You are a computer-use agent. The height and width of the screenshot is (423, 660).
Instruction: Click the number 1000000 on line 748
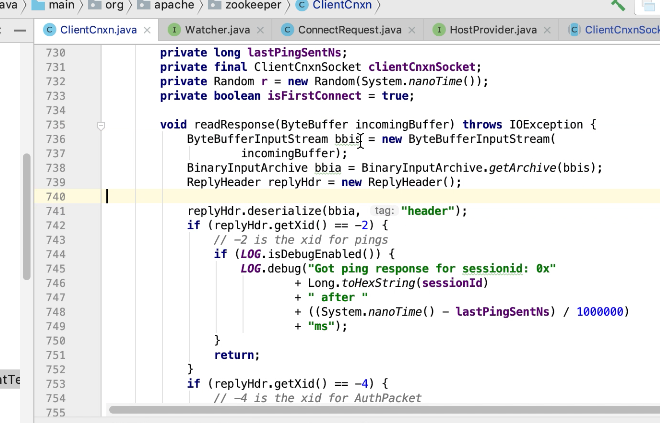pyautogui.click(x=599, y=312)
